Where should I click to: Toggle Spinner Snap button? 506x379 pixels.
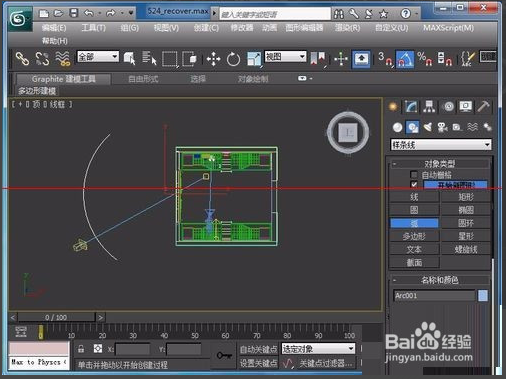(x=445, y=59)
